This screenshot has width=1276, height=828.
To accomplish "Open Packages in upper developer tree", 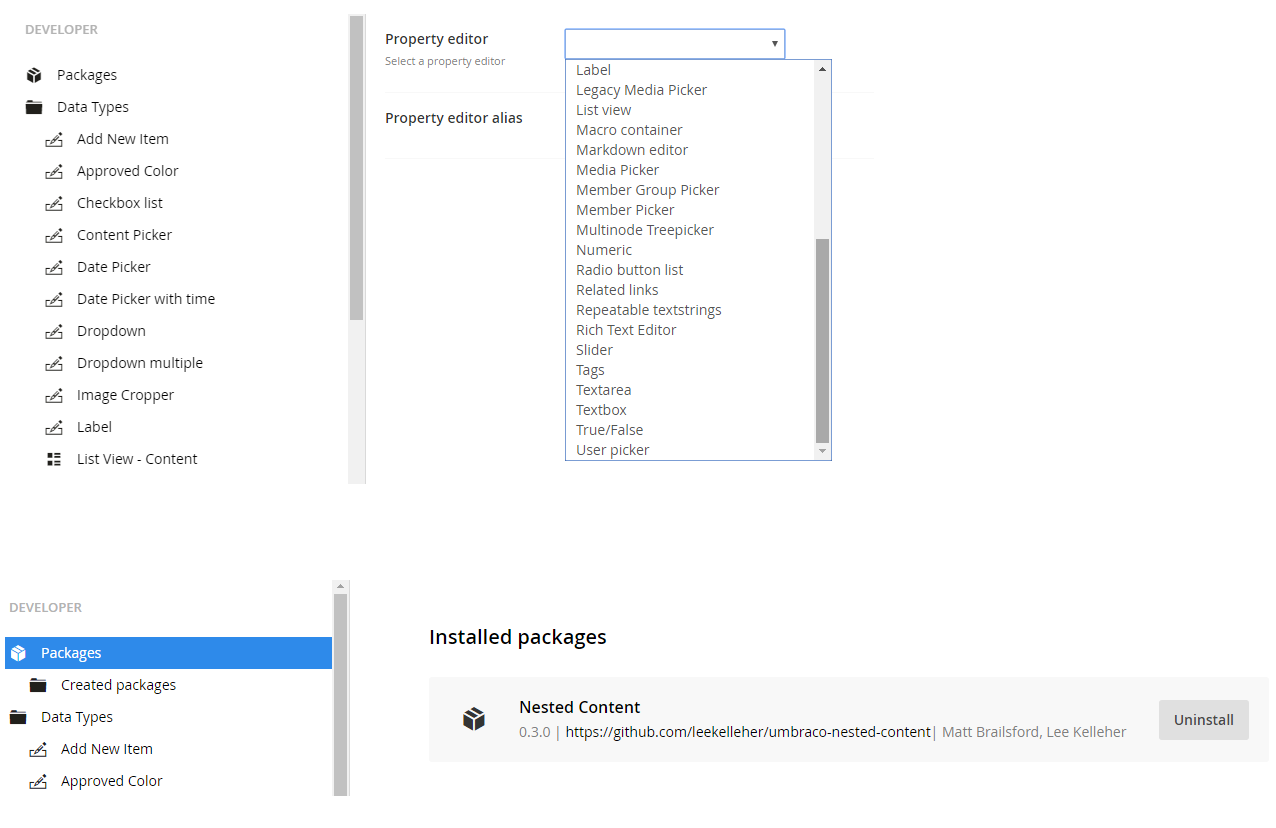I will [87, 75].
